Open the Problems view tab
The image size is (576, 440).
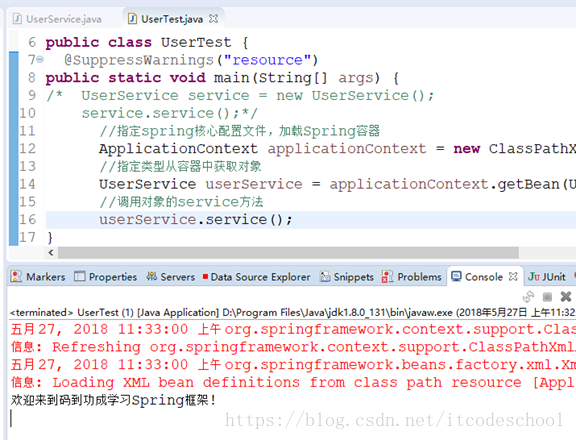(412, 277)
